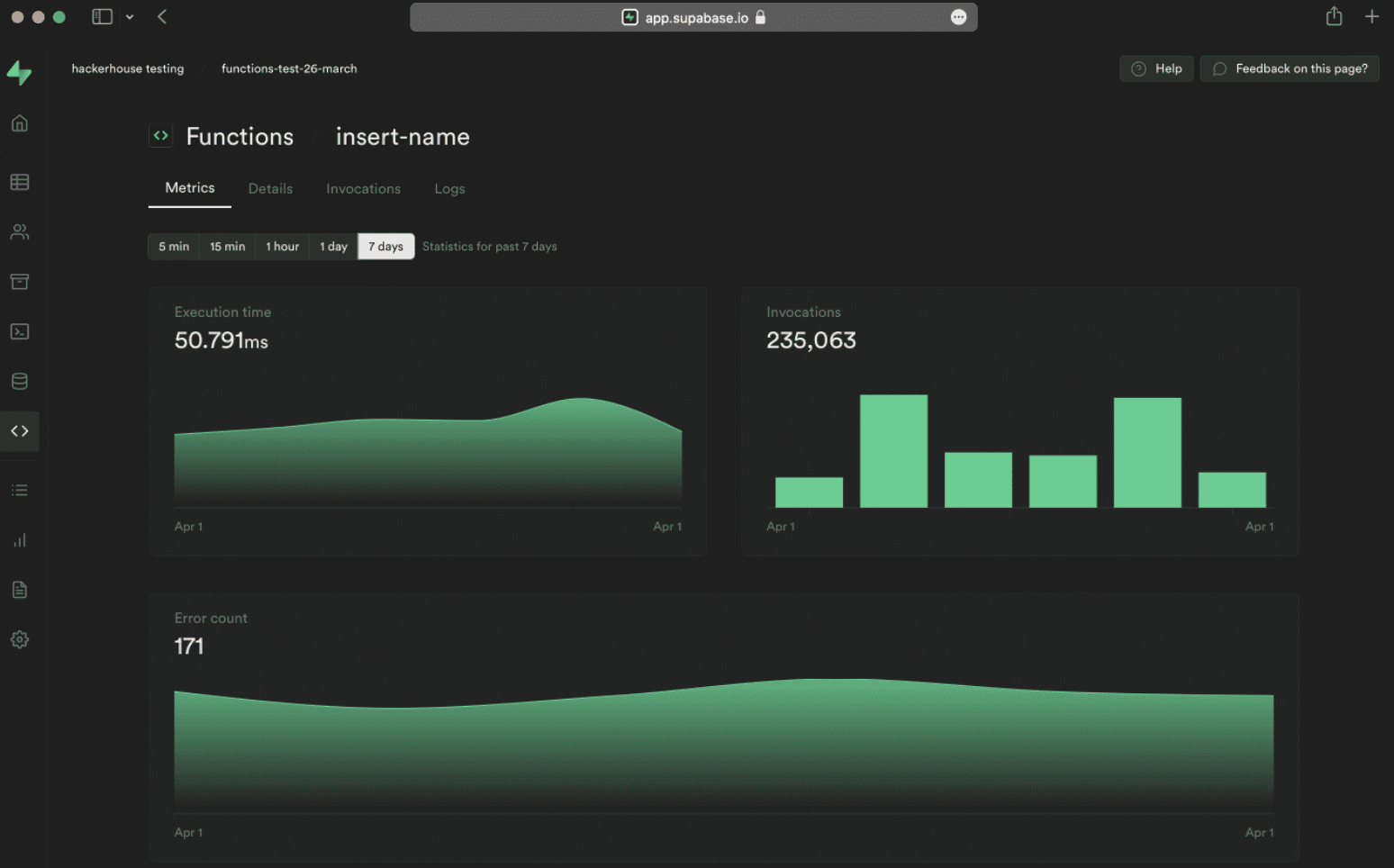This screenshot has width=1394, height=868.
Task: Go back with the Safari back arrow
Action: (162, 17)
